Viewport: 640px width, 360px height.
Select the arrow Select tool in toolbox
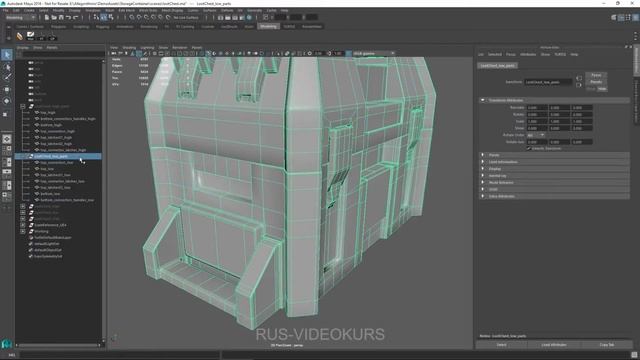(7, 55)
